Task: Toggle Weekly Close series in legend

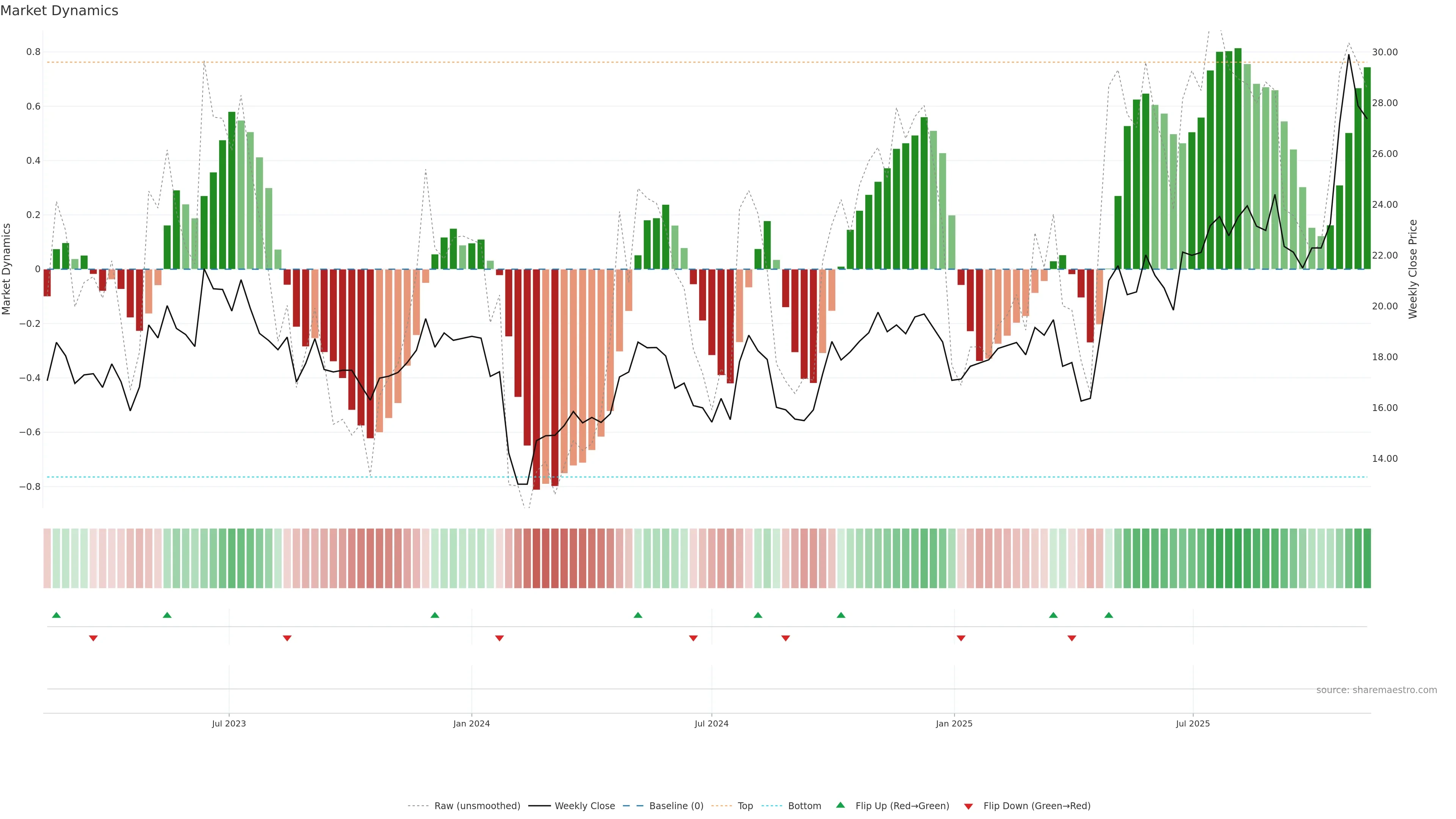Action: [584, 806]
